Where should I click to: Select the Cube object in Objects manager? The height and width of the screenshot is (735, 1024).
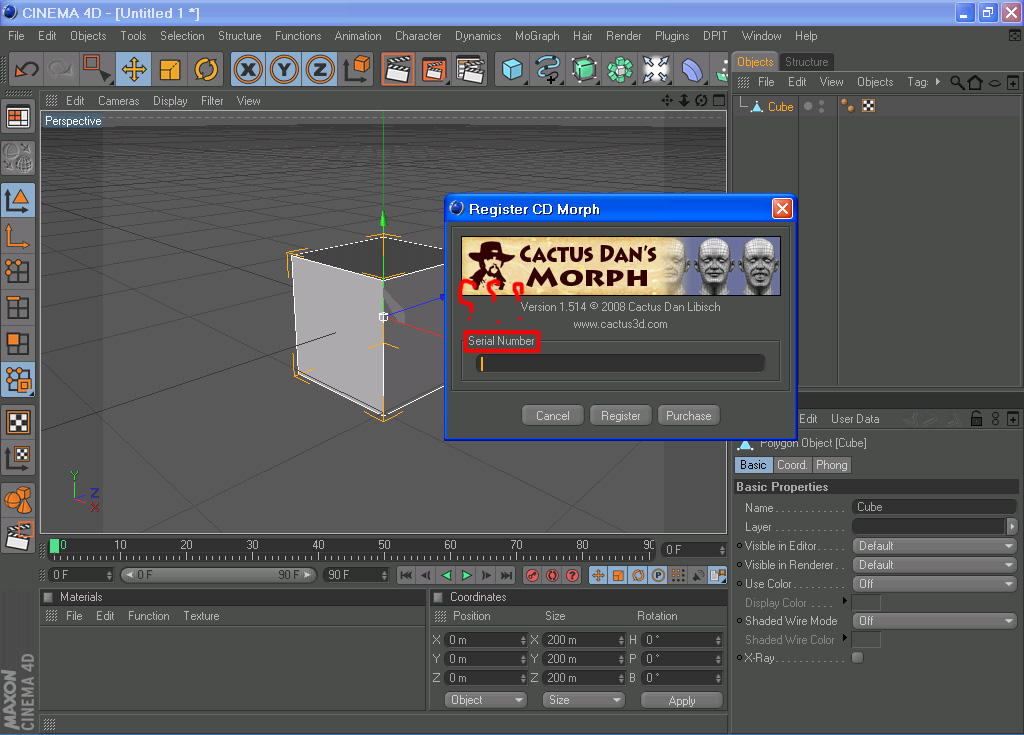coord(780,106)
